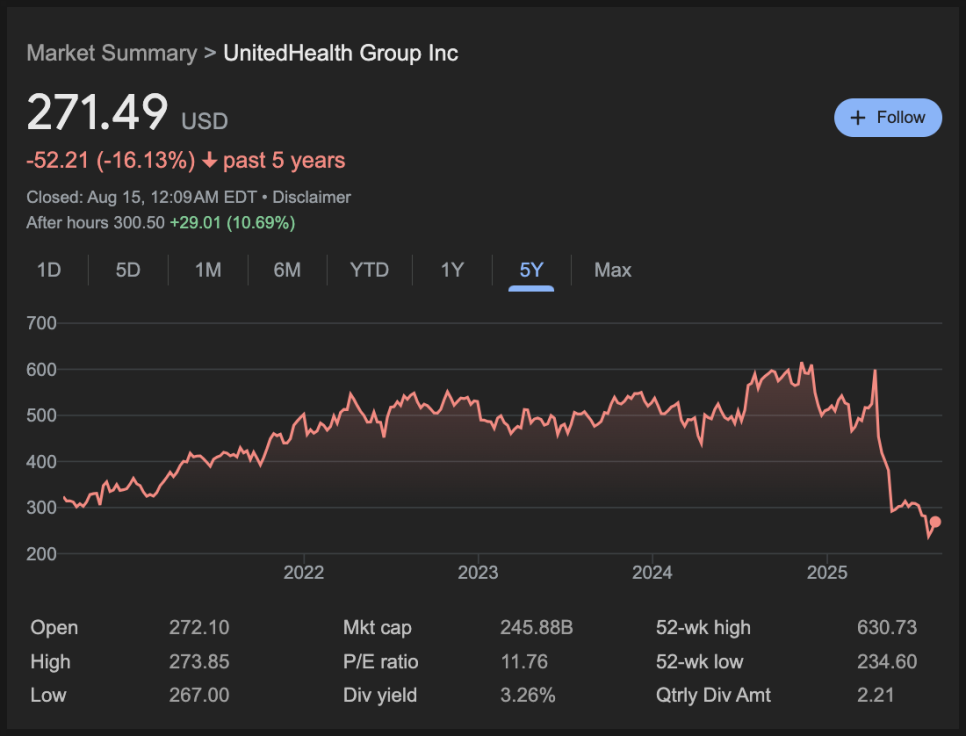Select the 5Y time range tab
966x736 pixels.
[531, 270]
